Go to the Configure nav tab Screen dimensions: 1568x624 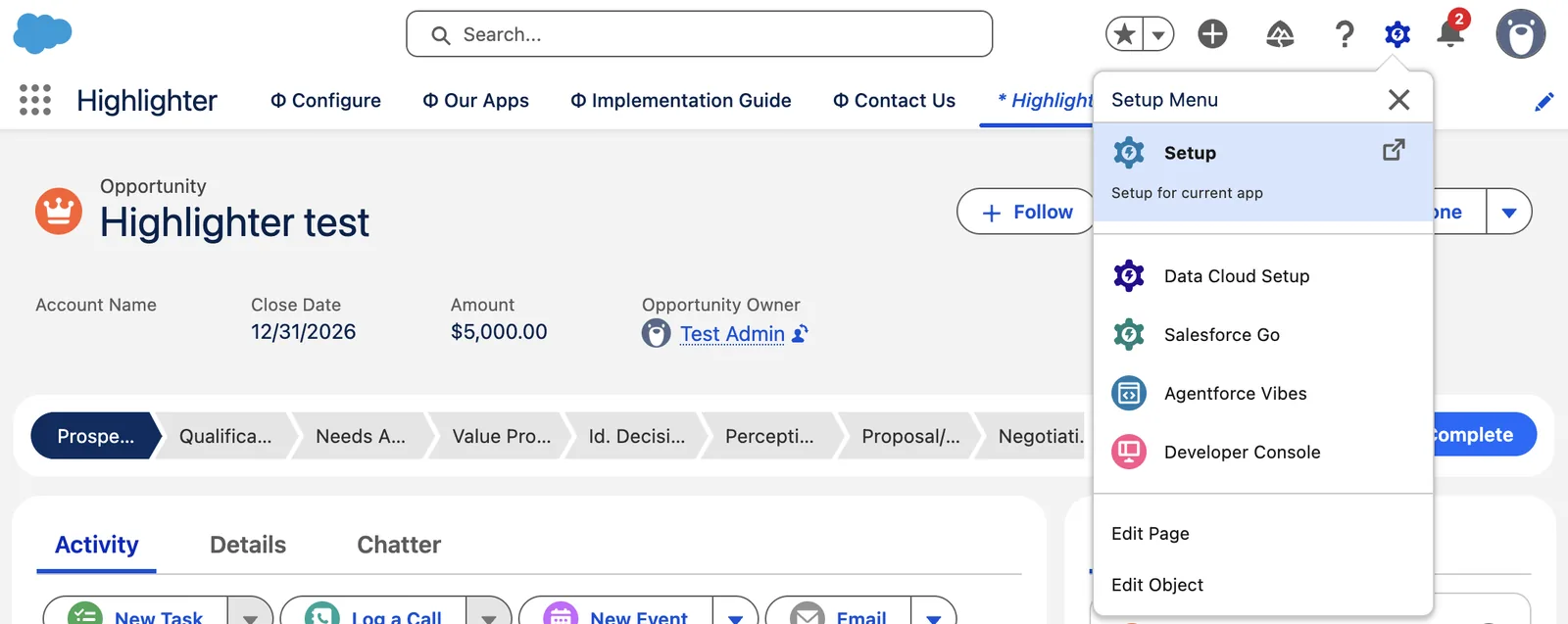[x=325, y=101]
